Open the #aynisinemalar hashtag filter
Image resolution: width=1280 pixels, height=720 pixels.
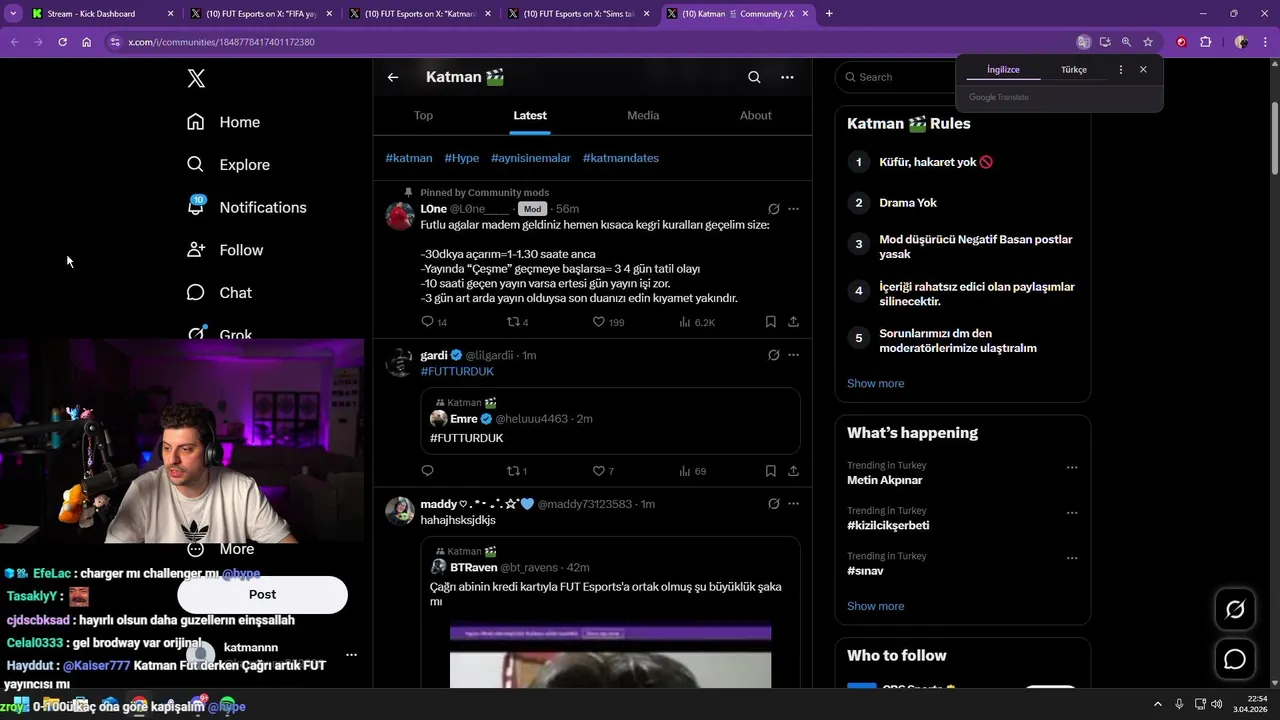point(531,158)
